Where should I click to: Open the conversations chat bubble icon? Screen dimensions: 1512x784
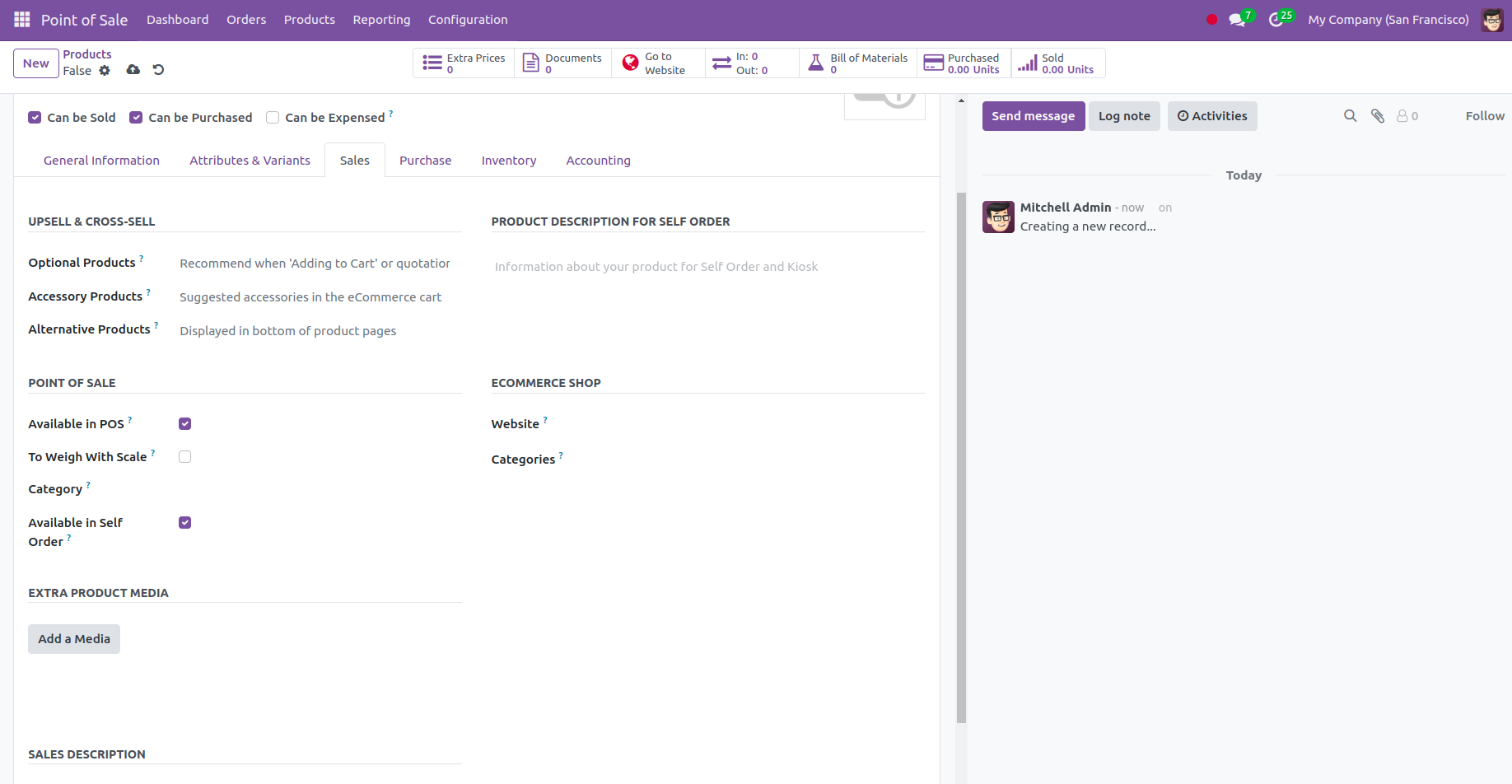[1236, 20]
